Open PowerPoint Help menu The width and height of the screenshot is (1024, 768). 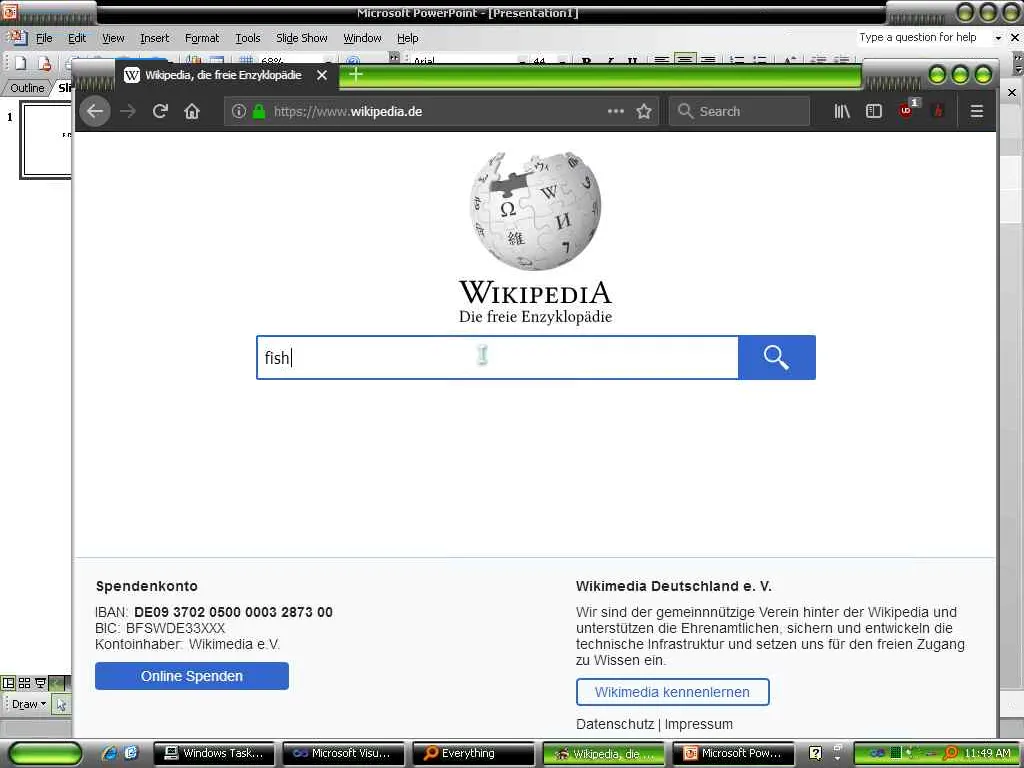coord(408,38)
